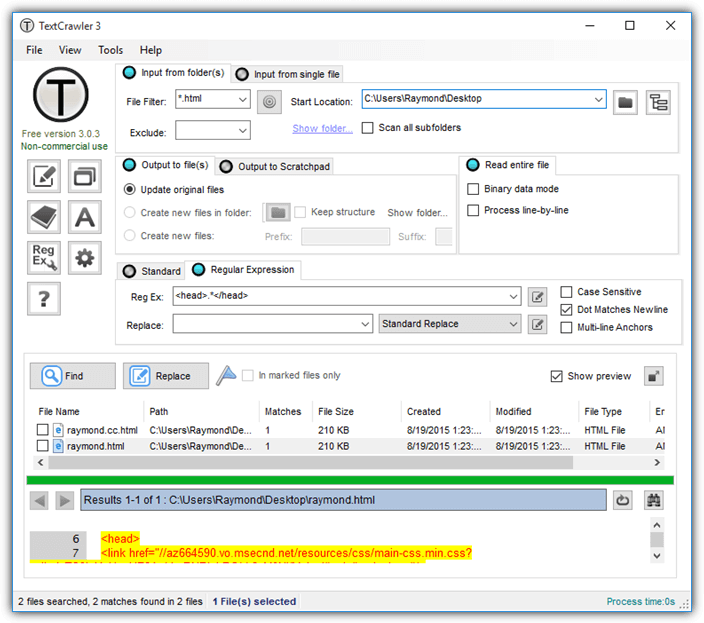Click the results path bar
This screenshot has width=704, height=623.
click(x=343, y=500)
